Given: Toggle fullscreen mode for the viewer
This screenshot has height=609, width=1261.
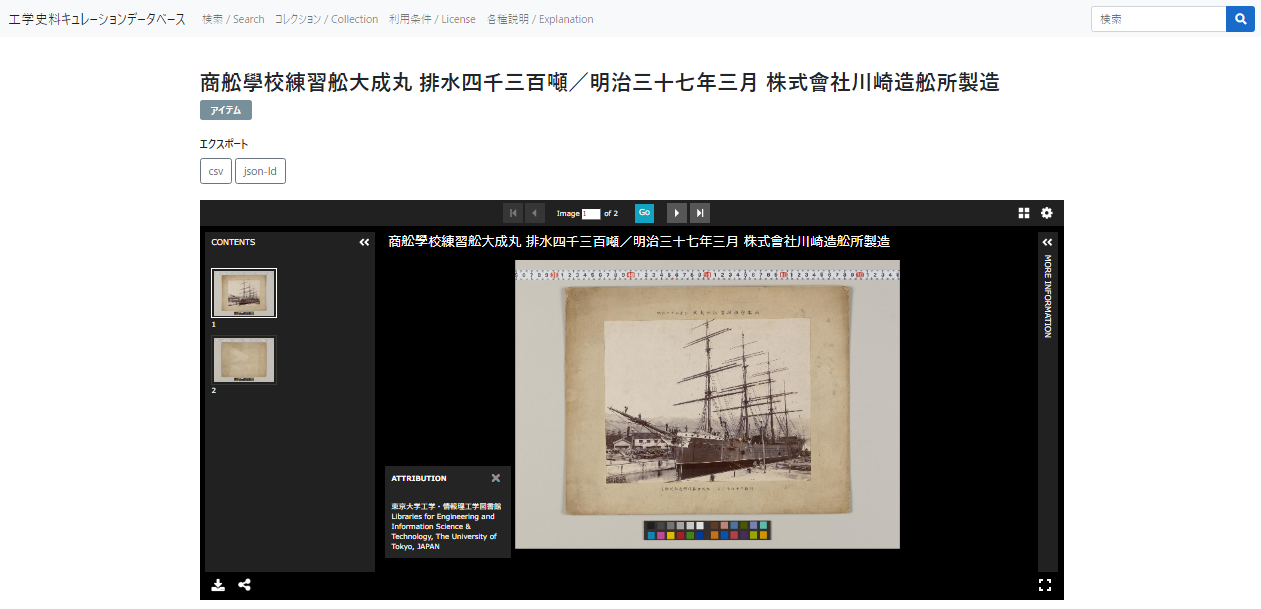Looking at the screenshot, I should tap(1045, 585).
